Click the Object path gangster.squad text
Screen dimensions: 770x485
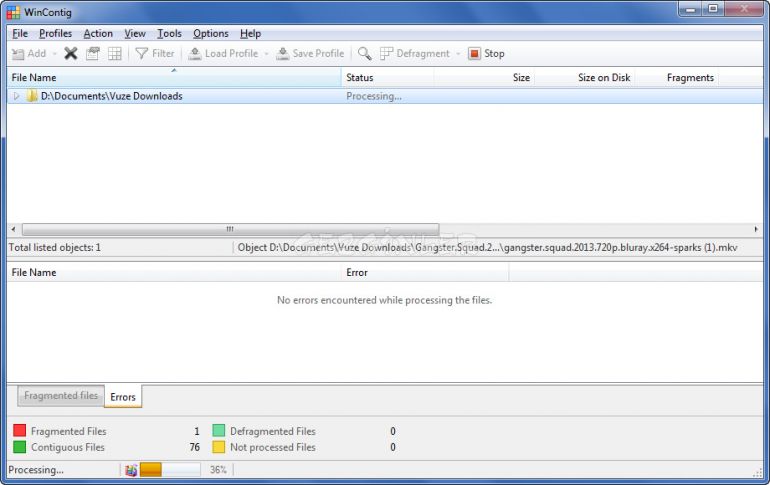point(487,247)
